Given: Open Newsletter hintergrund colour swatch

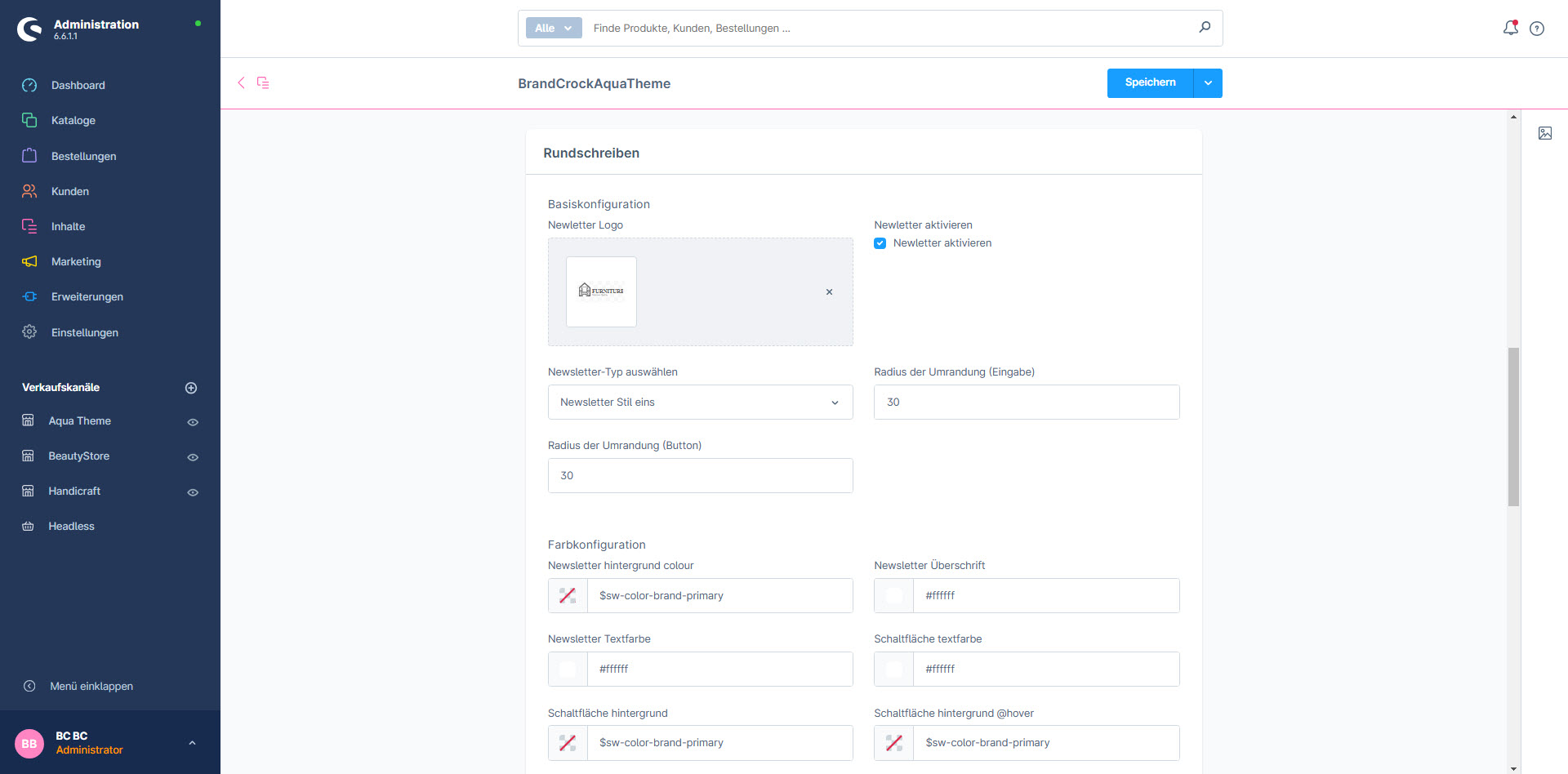Looking at the screenshot, I should point(568,596).
